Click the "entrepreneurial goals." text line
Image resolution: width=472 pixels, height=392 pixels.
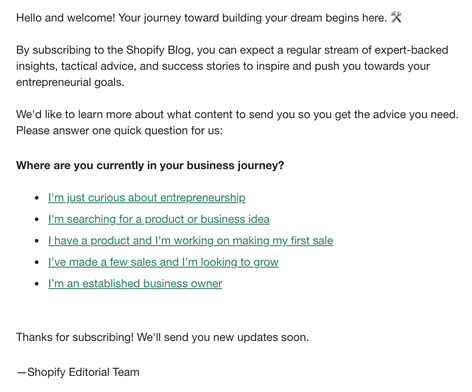[70, 82]
